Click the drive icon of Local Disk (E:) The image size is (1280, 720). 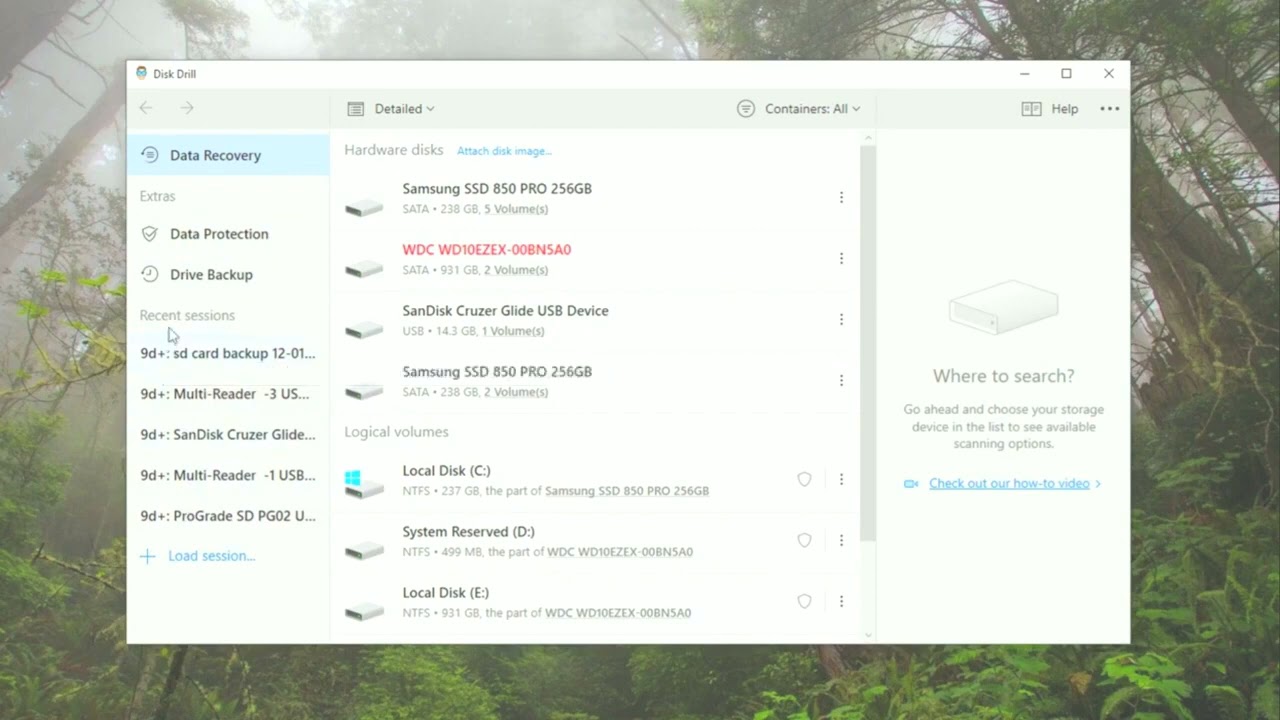click(364, 611)
